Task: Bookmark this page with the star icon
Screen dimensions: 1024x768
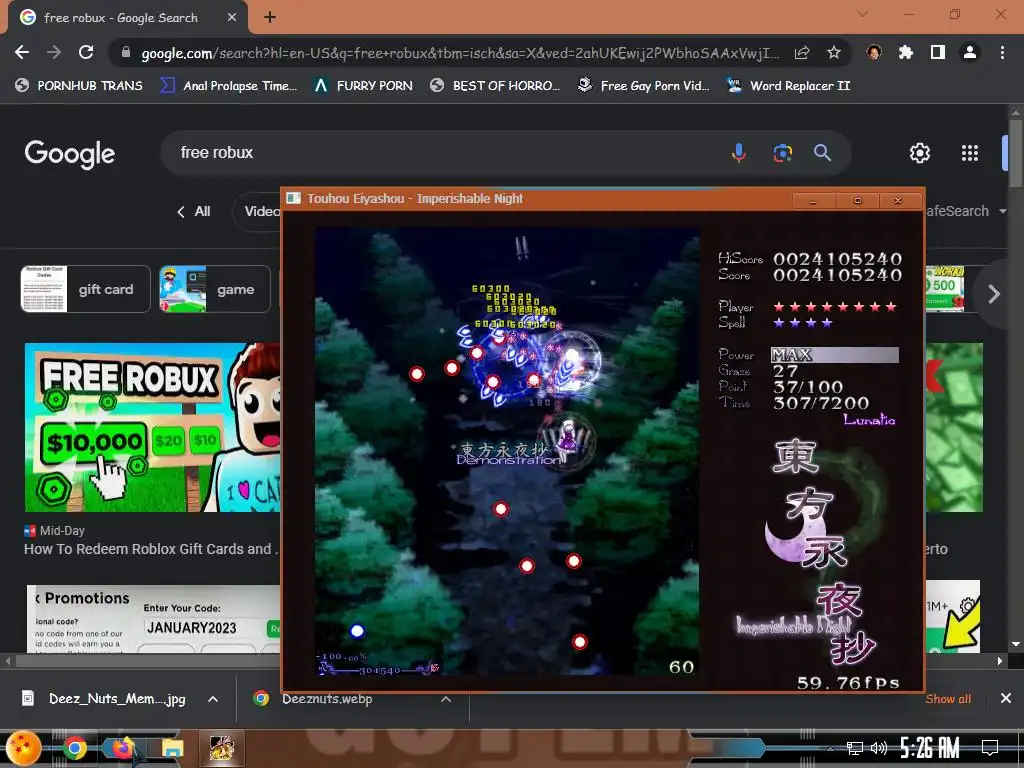Action: pos(834,53)
